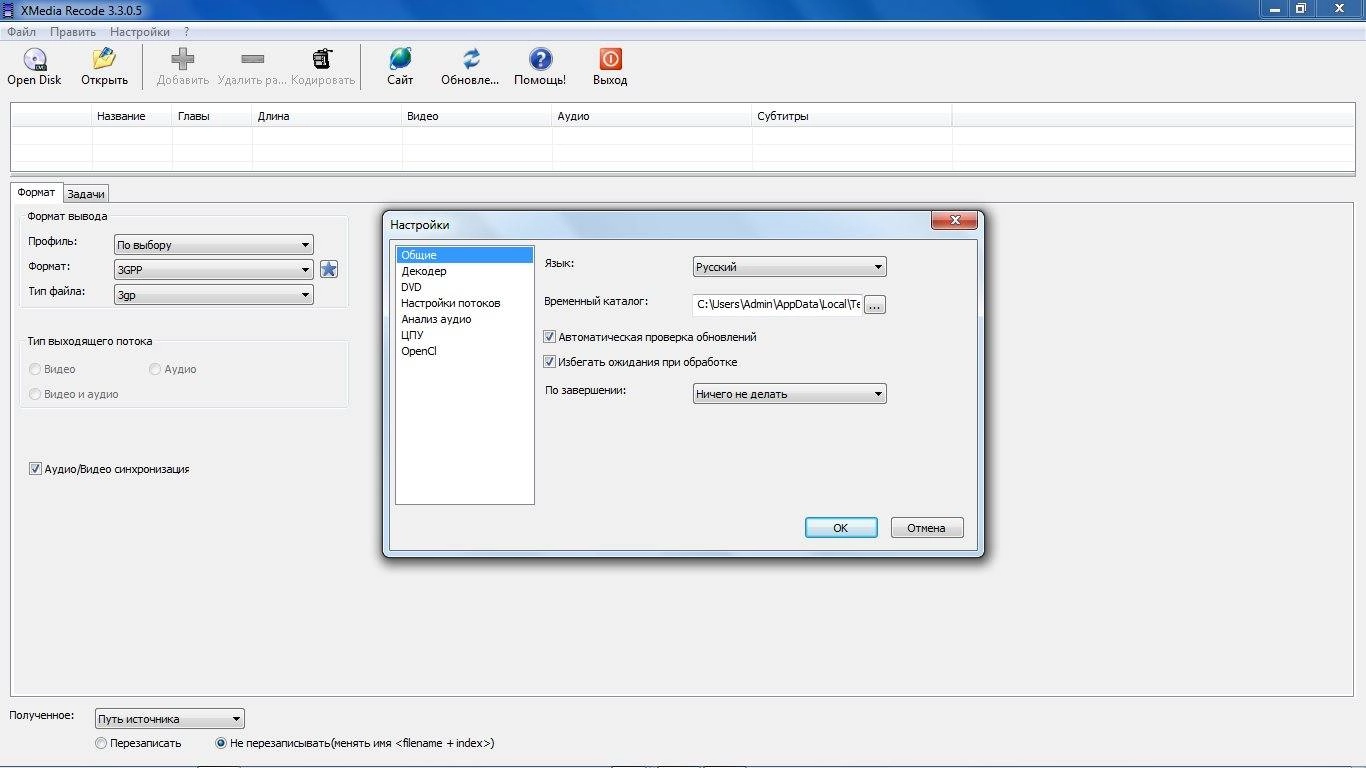Select Общие in settings list

click(x=464, y=255)
